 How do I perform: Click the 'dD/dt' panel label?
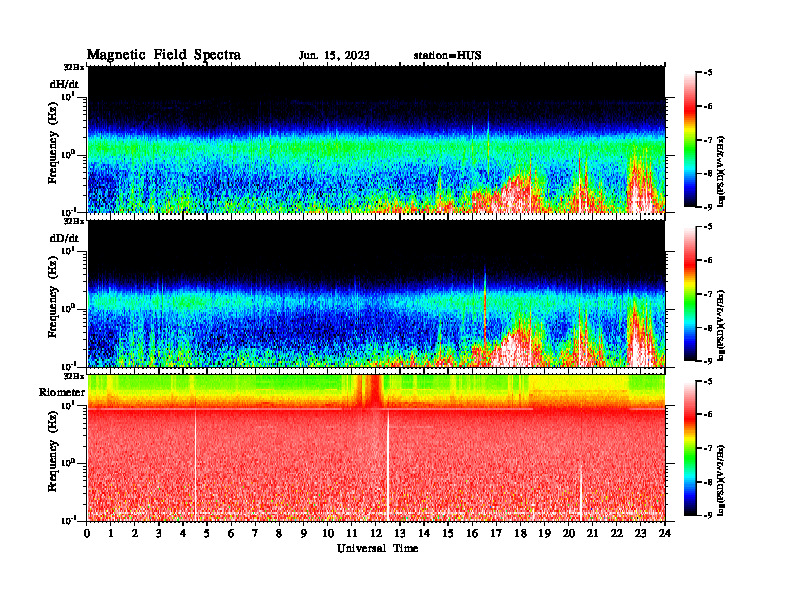coord(64,238)
